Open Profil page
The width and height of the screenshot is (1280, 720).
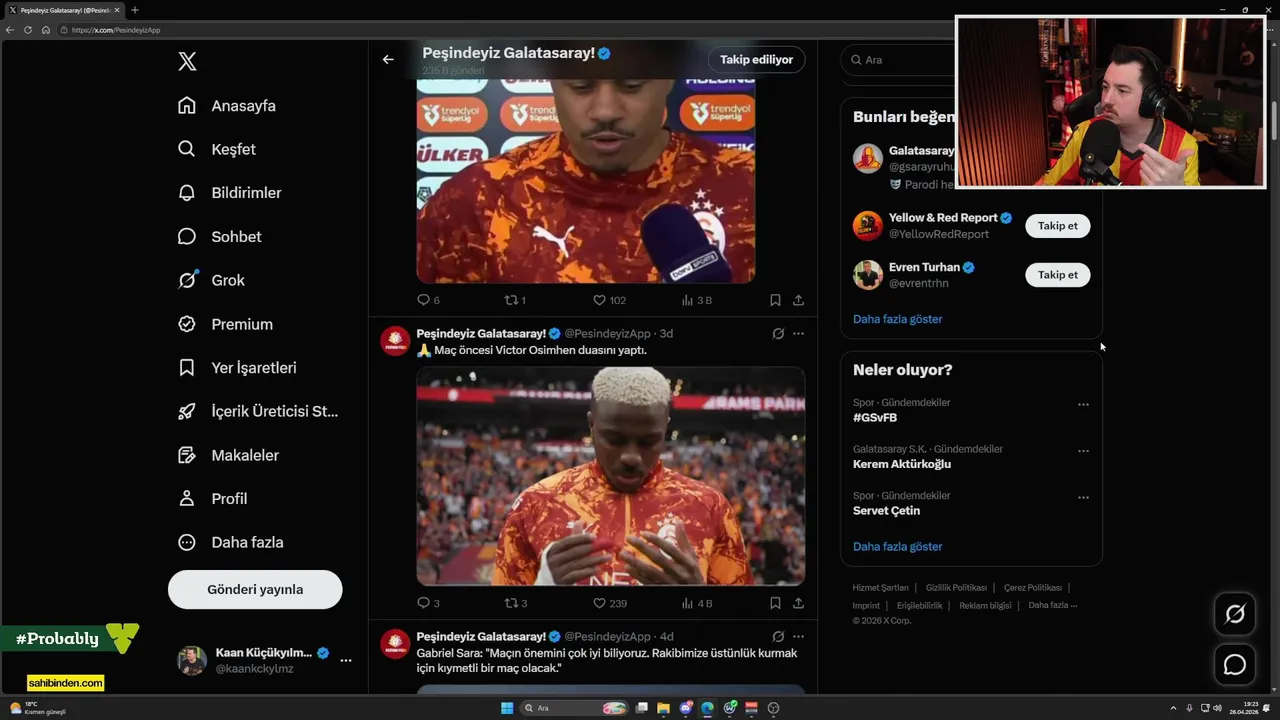pos(213,498)
